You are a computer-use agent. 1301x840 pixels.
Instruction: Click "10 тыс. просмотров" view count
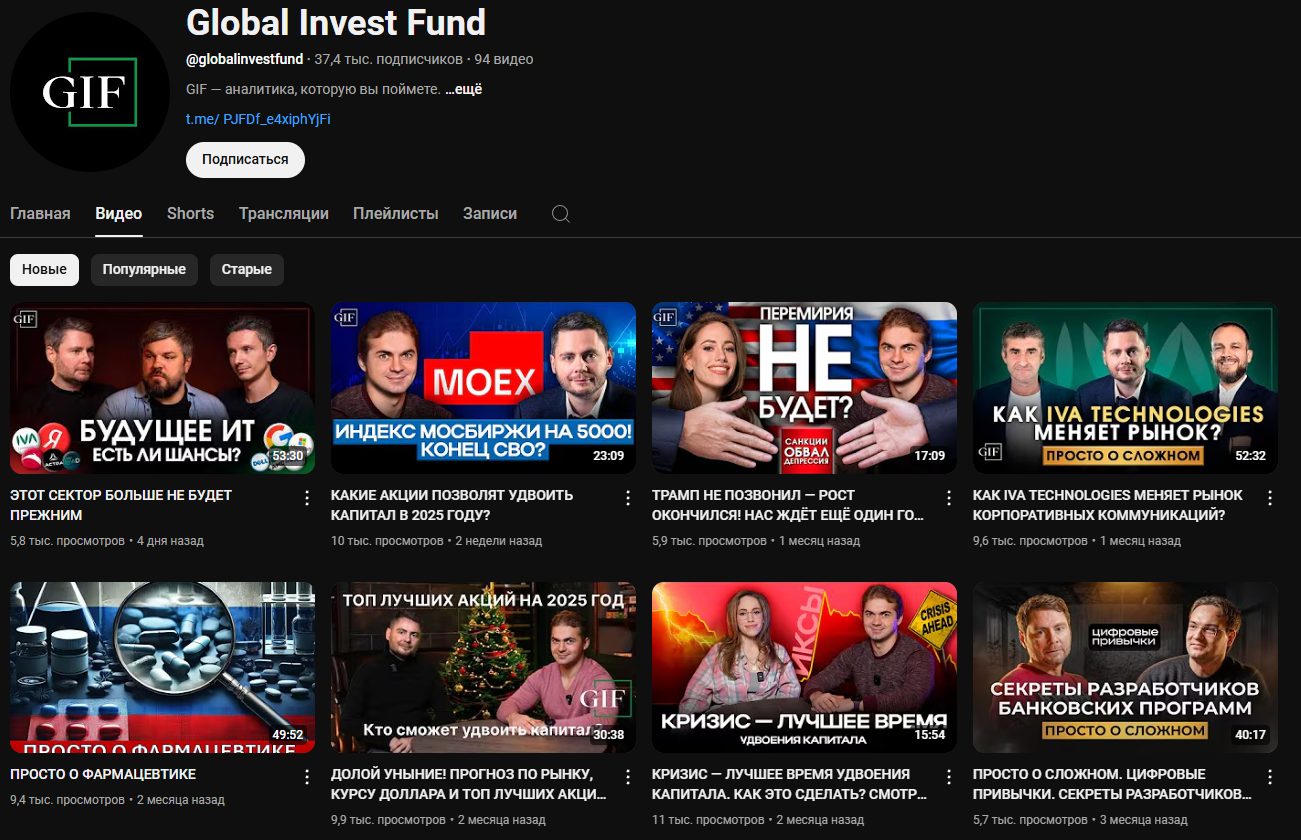387,541
